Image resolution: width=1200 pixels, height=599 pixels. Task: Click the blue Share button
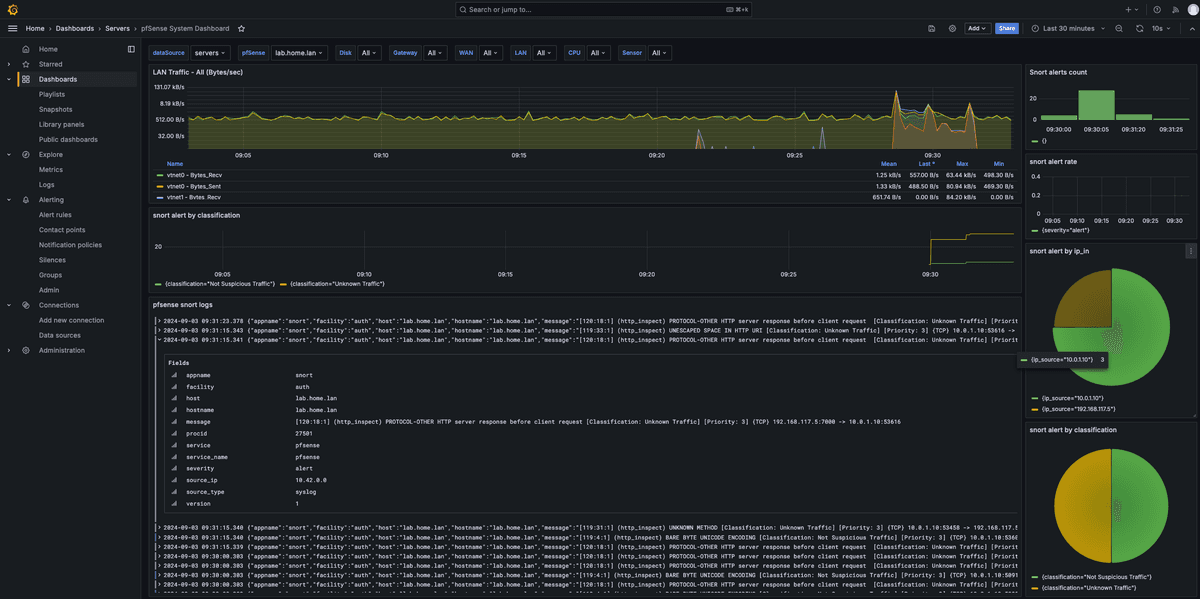coord(1006,28)
